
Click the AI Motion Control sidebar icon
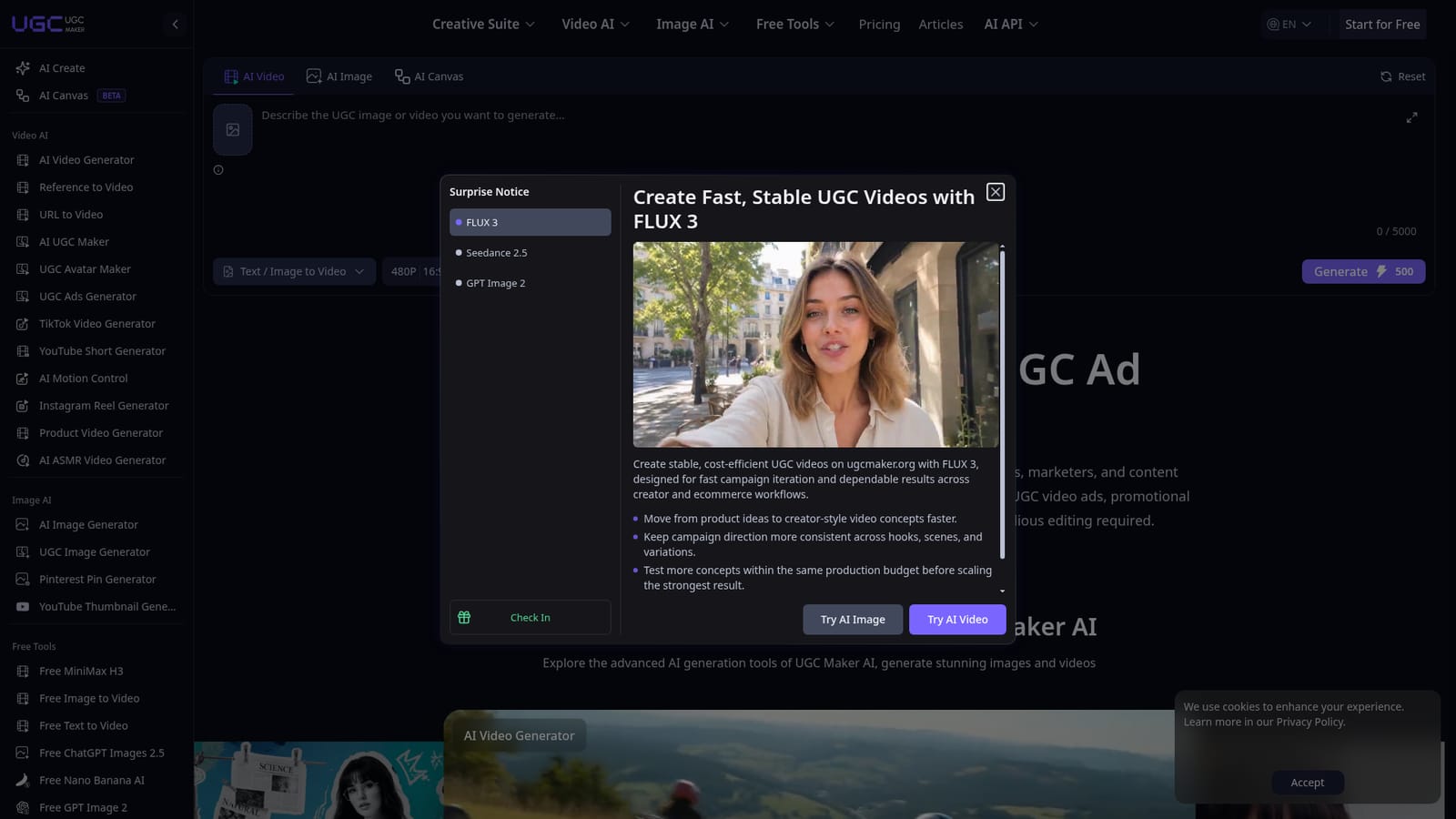click(23, 379)
